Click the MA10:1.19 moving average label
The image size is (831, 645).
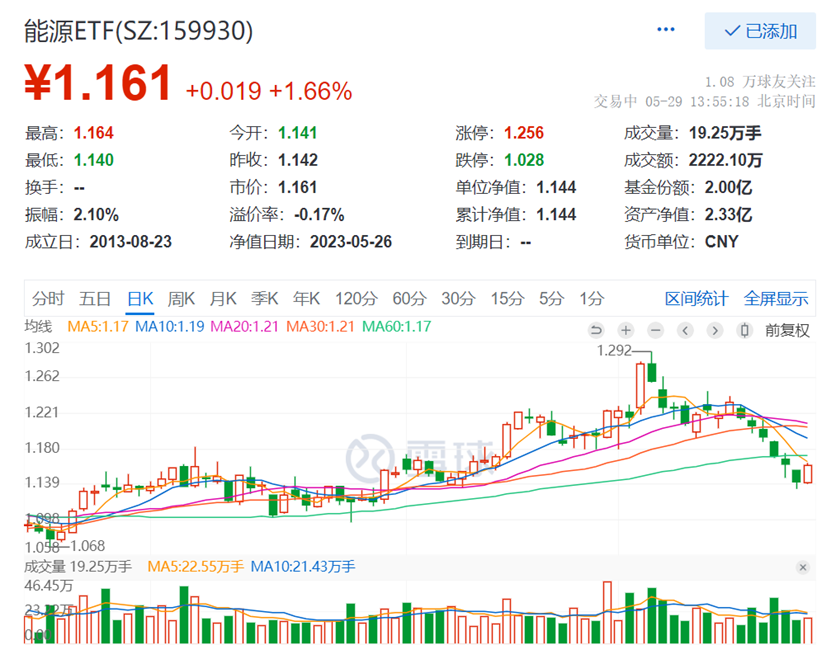pos(170,326)
